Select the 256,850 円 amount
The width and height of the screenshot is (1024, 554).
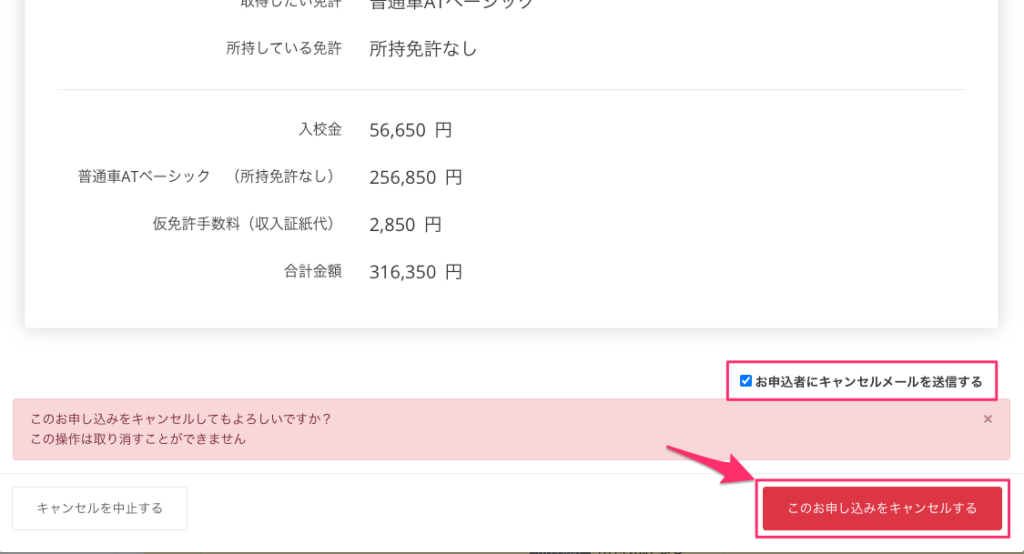(415, 177)
